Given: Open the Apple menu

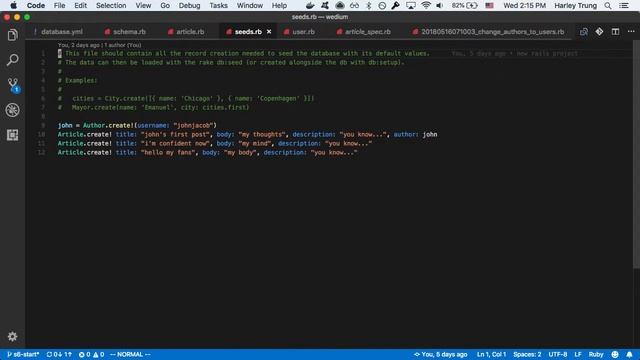Looking at the screenshot, I should pos(13,6).
